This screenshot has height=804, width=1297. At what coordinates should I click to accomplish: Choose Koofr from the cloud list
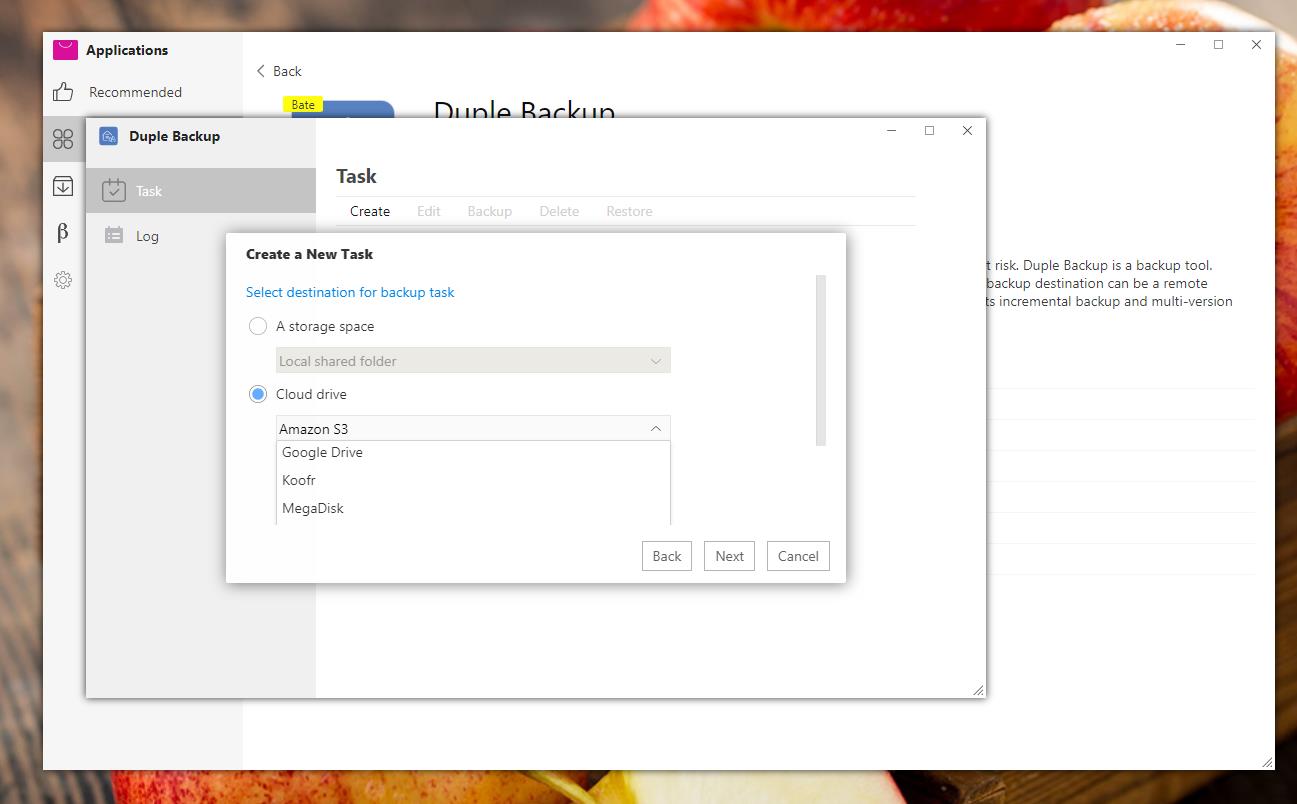click(299, 480)
